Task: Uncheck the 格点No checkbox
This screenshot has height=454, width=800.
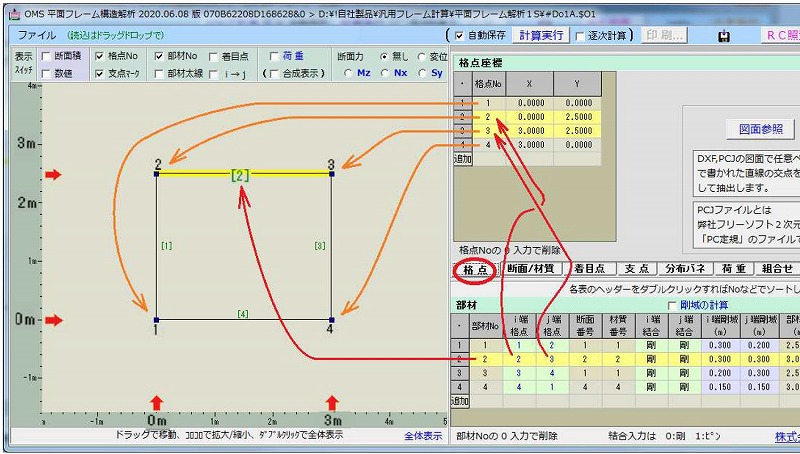Action: [x=100, y=56]
